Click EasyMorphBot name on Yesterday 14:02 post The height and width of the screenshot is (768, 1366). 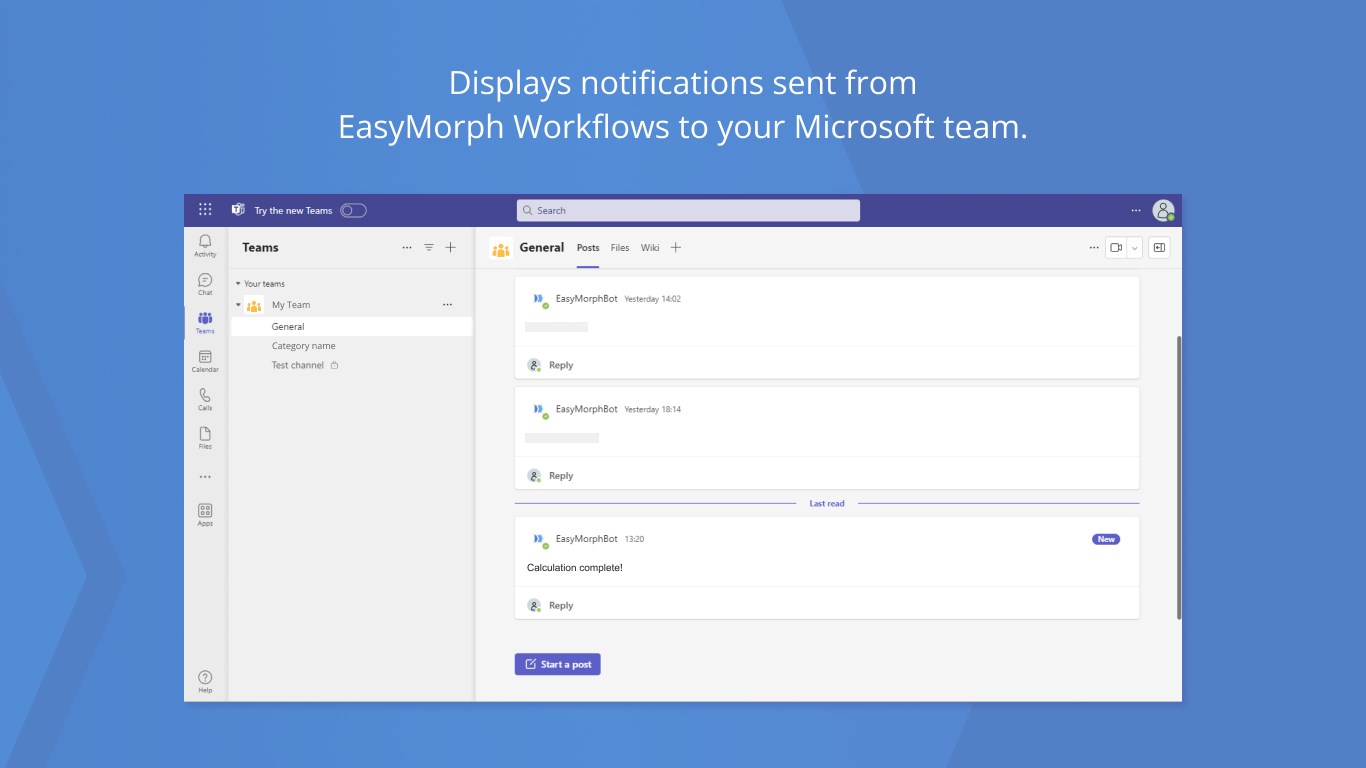click(x=587, y=299)
